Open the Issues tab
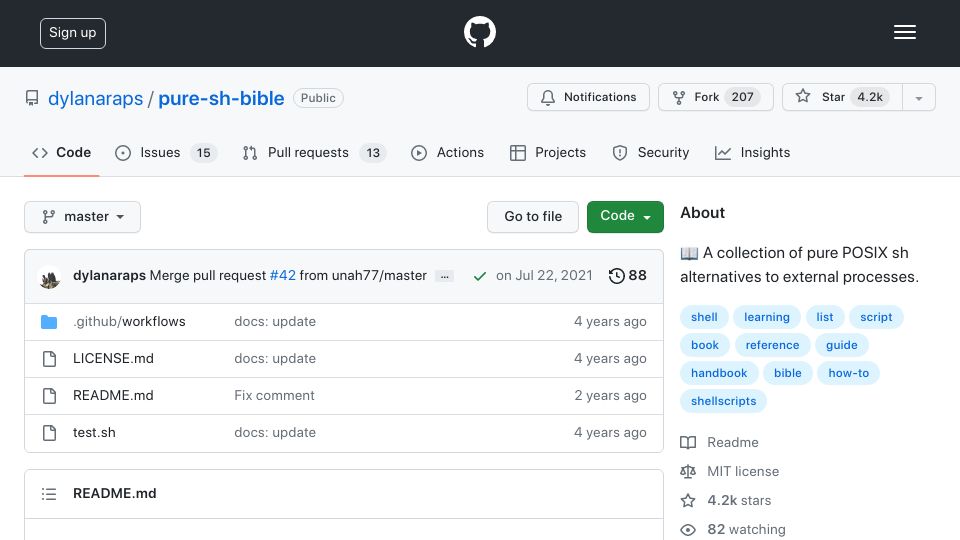Image resolution: width=960 pixels, height=540 pixels. coord(165,152)
